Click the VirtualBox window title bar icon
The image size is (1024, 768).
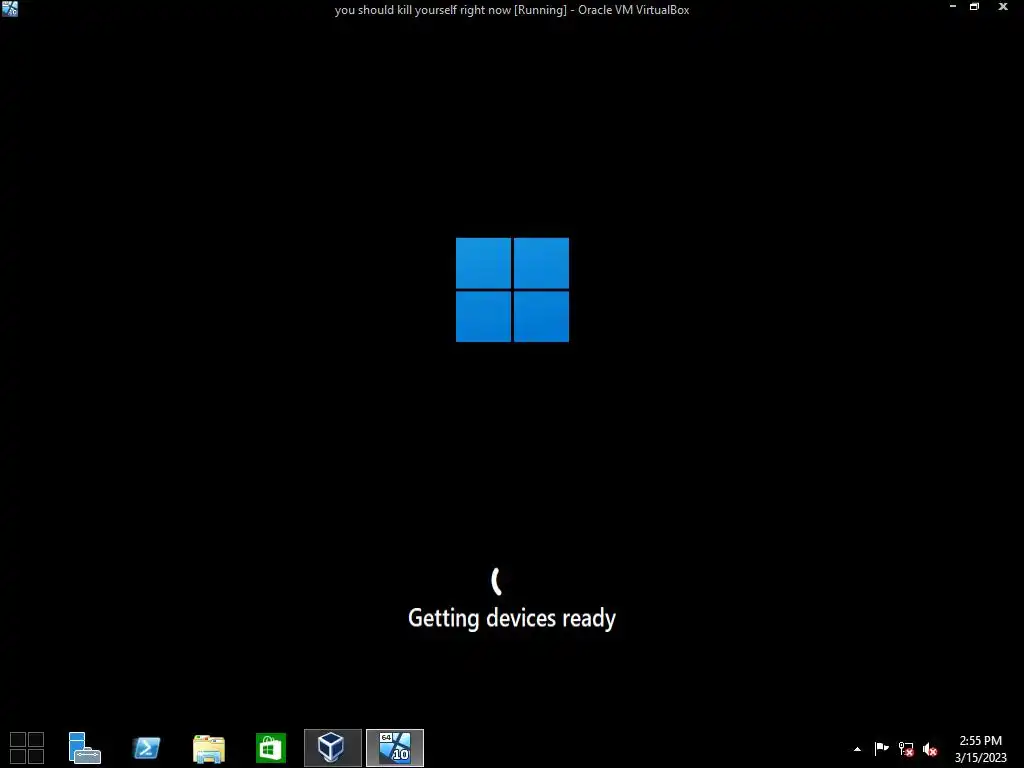pyautogui.click(x=10, y=8)
